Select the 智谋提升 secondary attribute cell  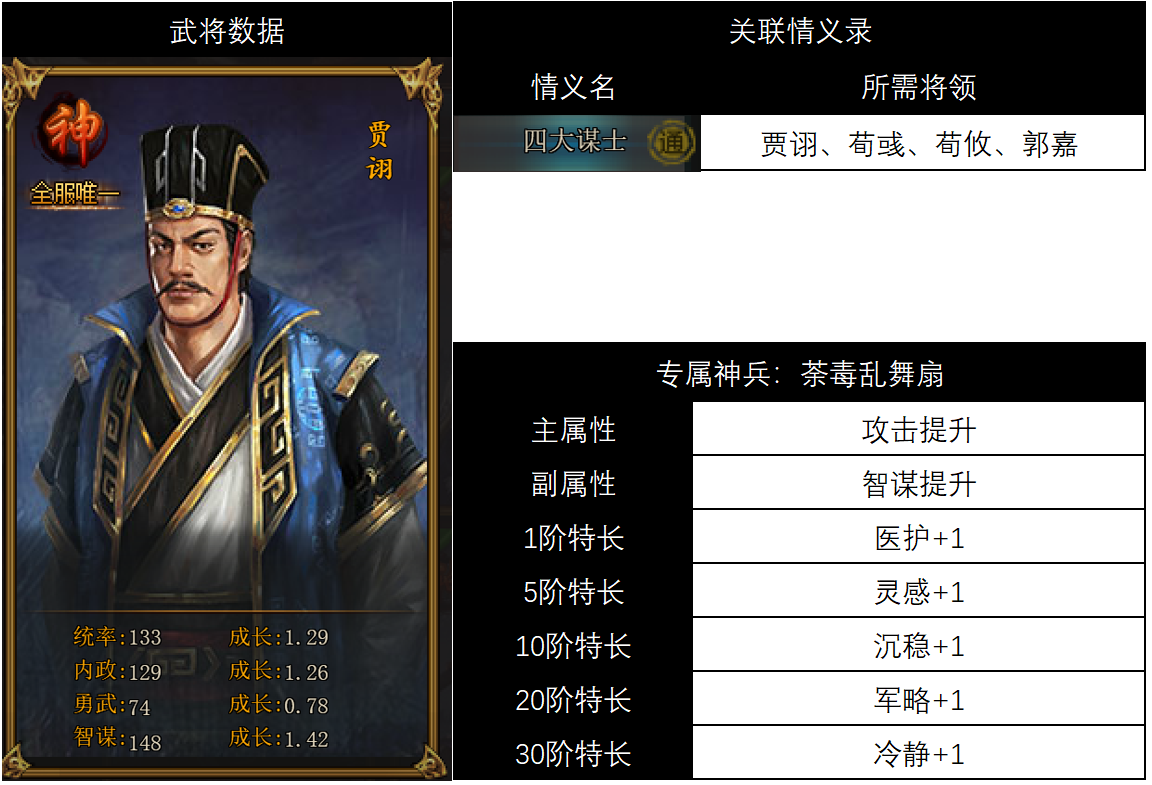[x=918, y=483]
